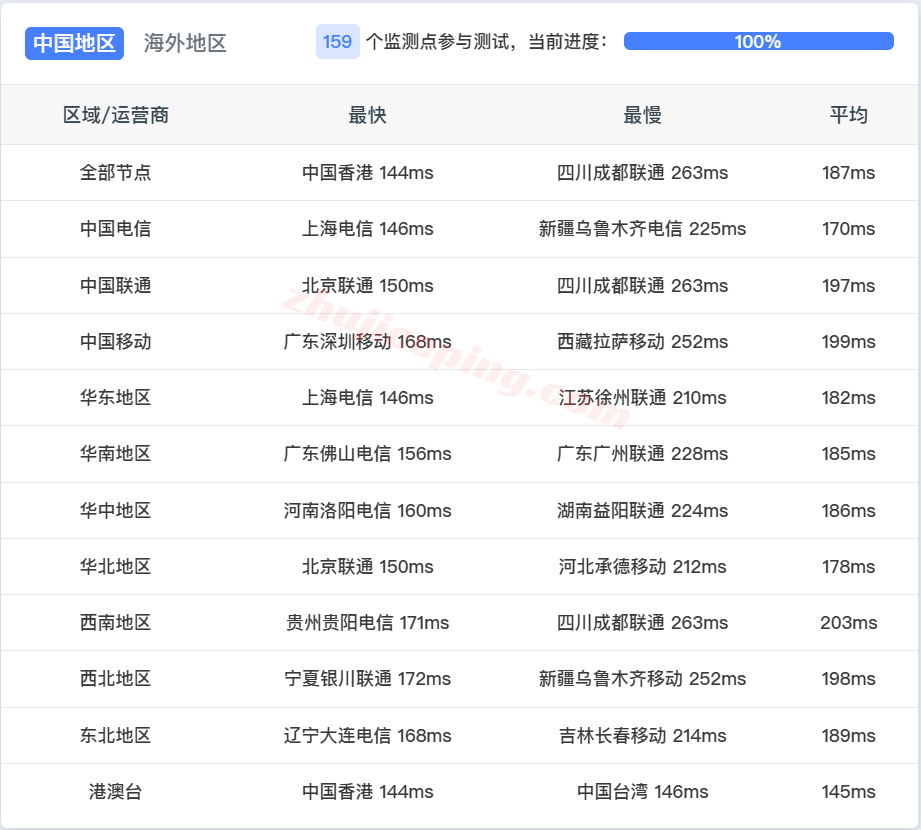Click 北京联通 150ms in 中国联通 row
This screenshot has width=921, height=830.
tap(368, 285)
